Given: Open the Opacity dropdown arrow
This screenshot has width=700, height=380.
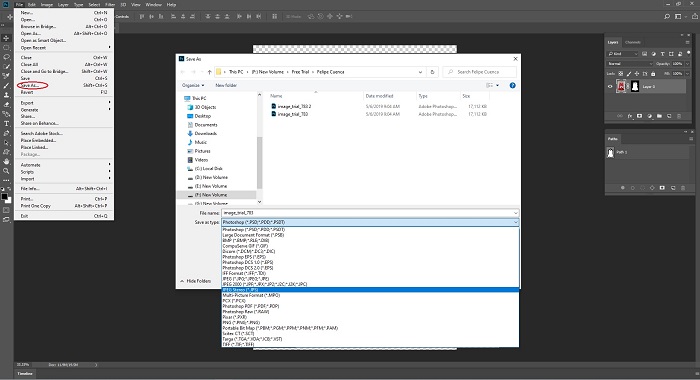Looking at the screenshot, I should pos(688,64).
